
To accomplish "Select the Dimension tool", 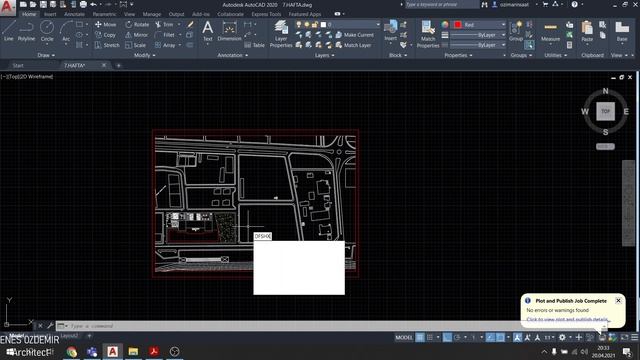I will [229, 31].
